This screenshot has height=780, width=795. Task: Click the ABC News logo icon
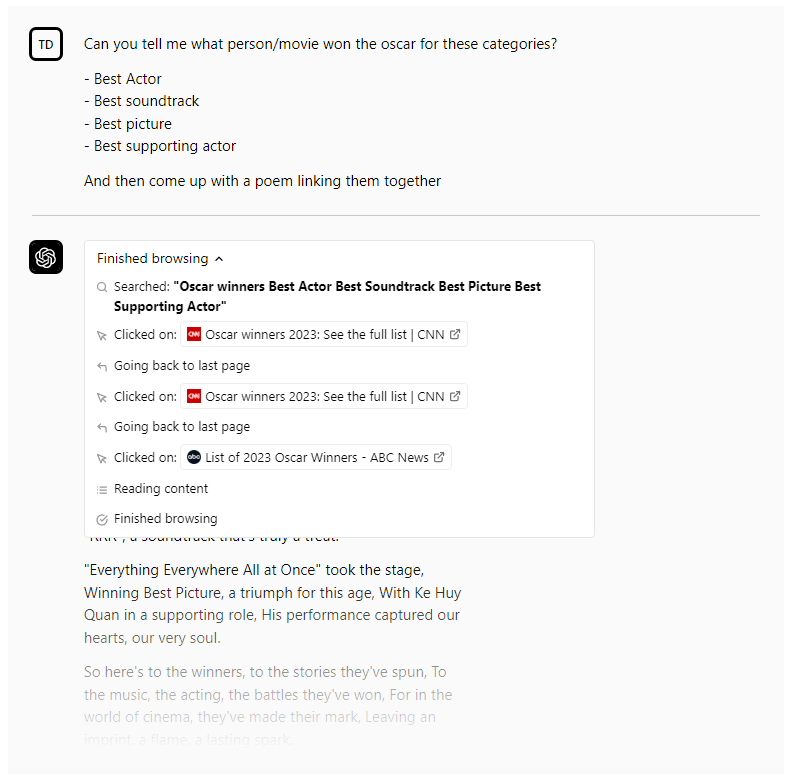click(194, 458)
